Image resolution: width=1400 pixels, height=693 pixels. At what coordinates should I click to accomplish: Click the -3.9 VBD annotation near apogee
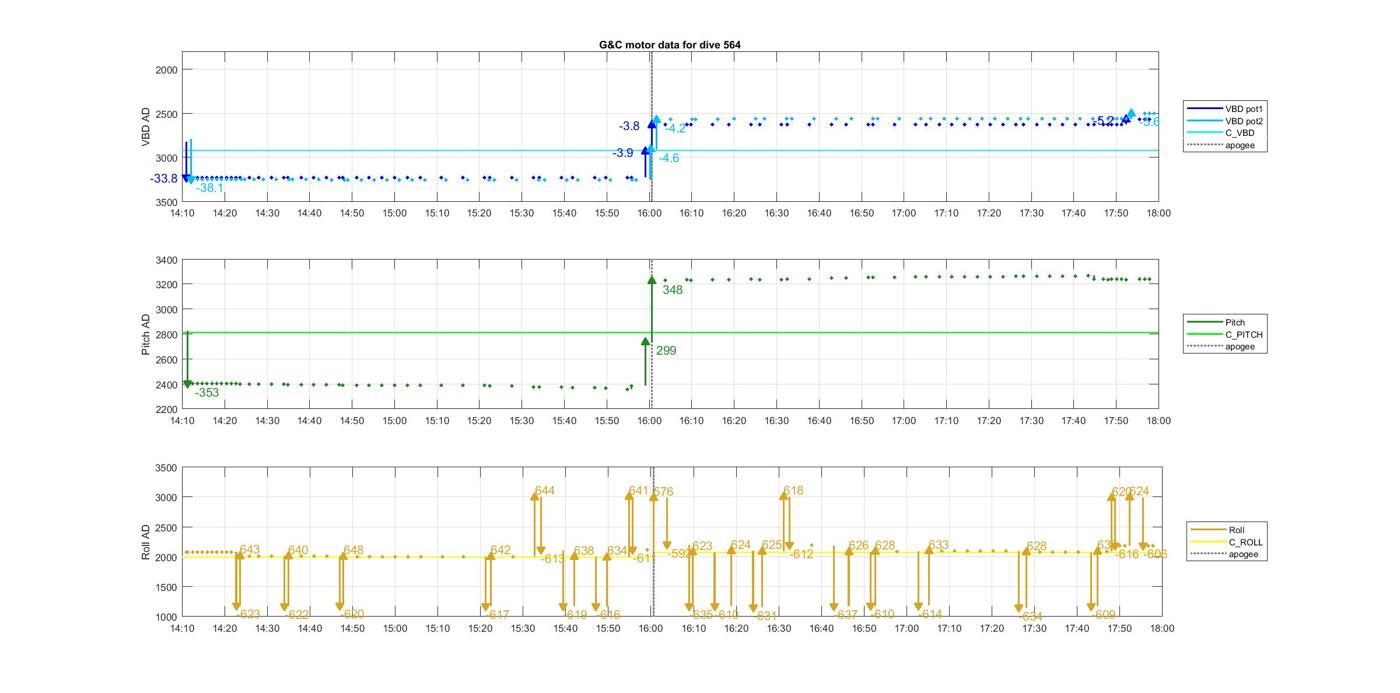click(623, 153)
